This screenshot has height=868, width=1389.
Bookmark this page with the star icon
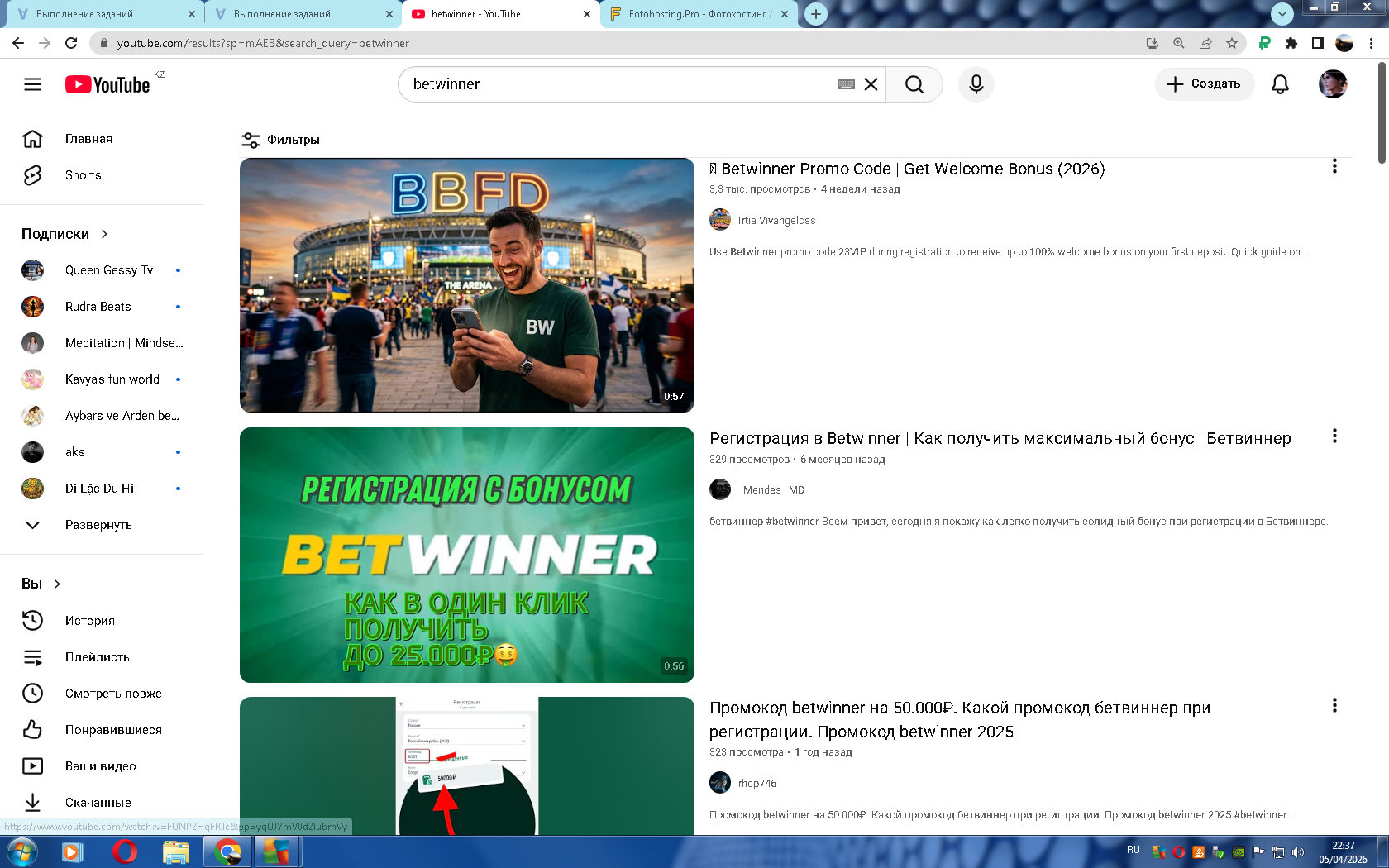tap(1232, 43)
